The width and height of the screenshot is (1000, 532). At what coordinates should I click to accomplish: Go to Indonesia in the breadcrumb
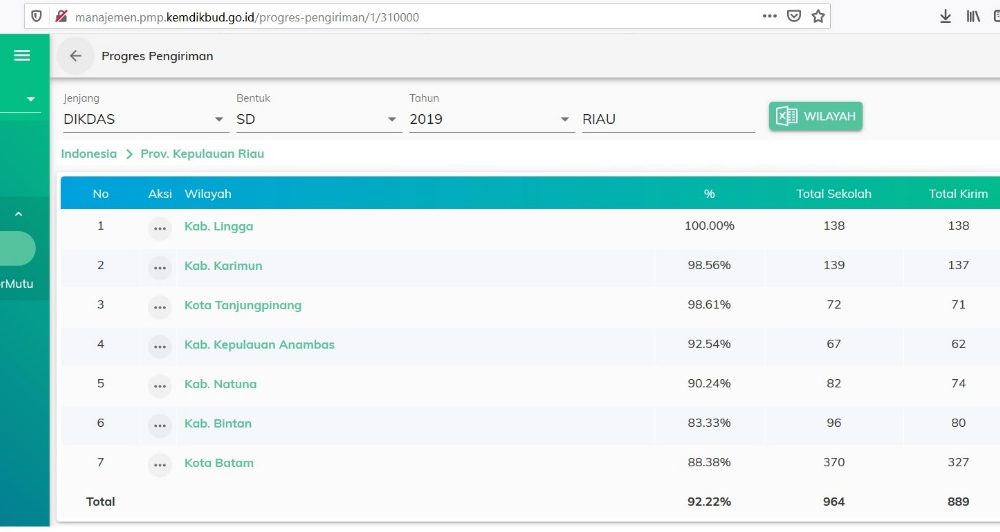click(88, 154)
